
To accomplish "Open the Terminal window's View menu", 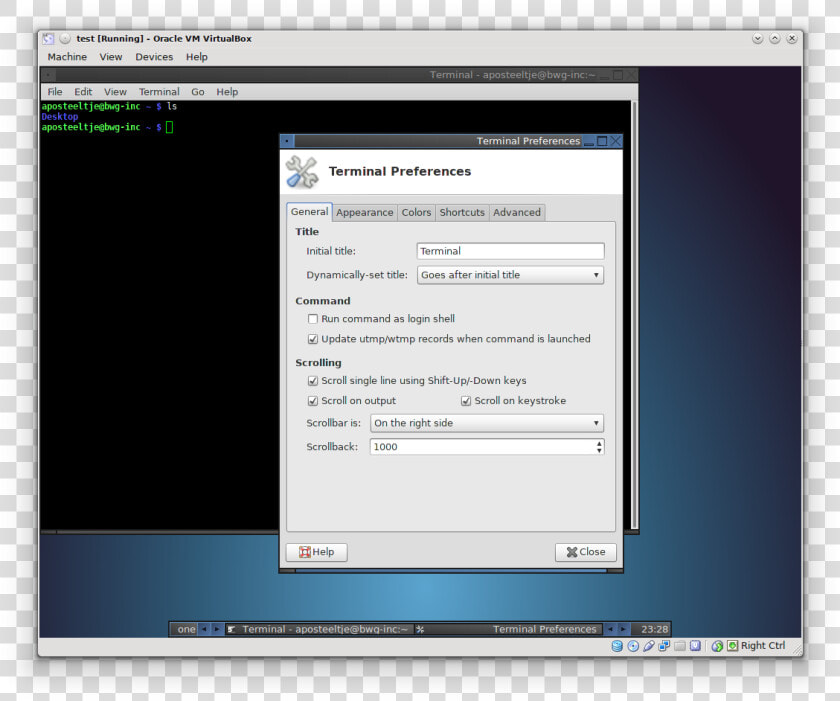I will pos(115,92).
